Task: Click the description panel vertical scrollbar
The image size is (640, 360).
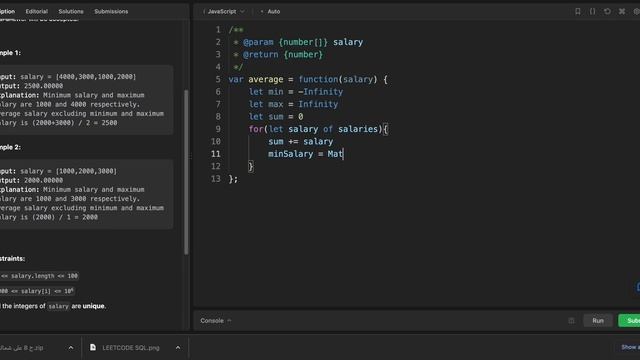Action: (x=187, y=171)
